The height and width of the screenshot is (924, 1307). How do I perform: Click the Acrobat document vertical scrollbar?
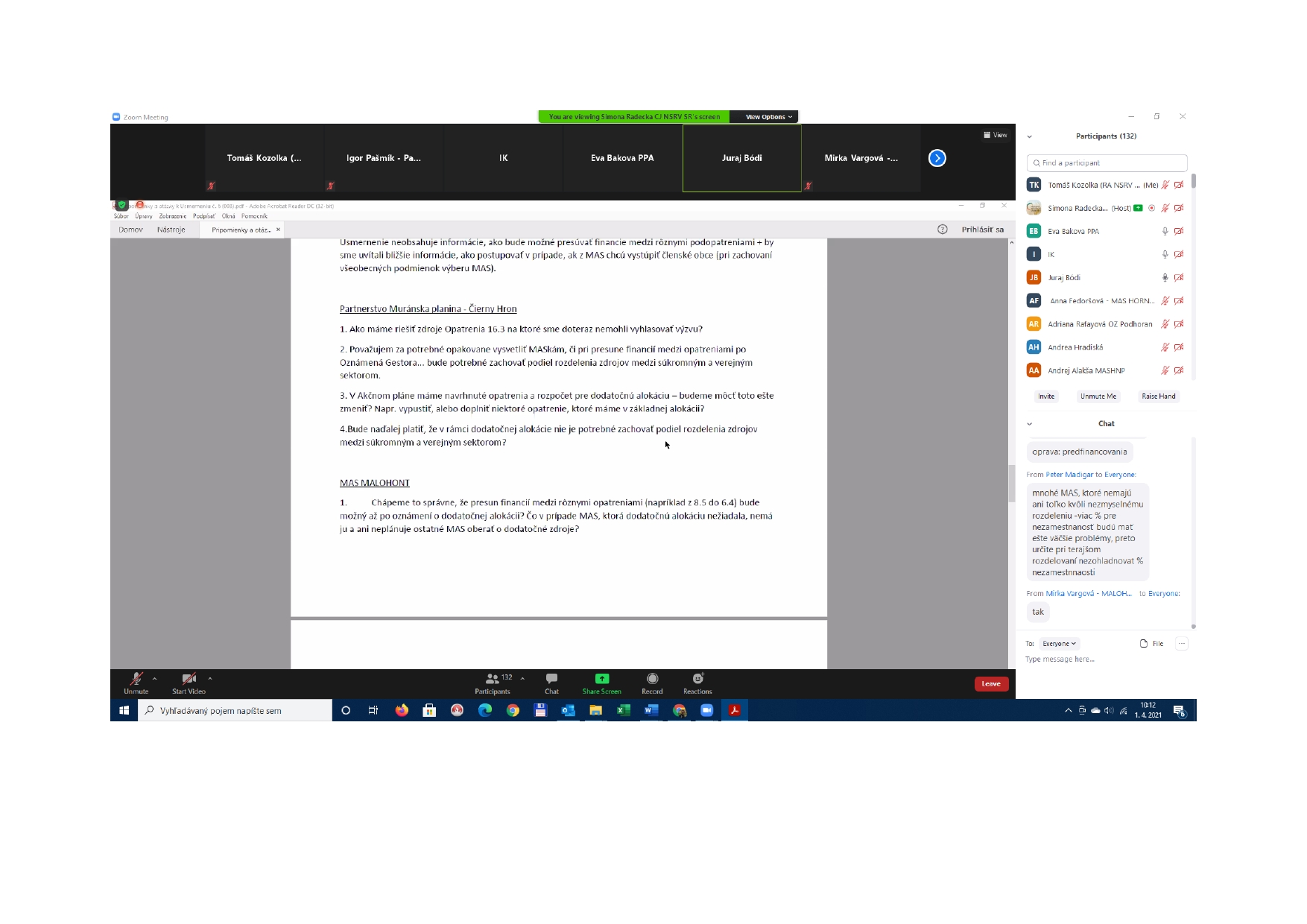(1011, 483)
